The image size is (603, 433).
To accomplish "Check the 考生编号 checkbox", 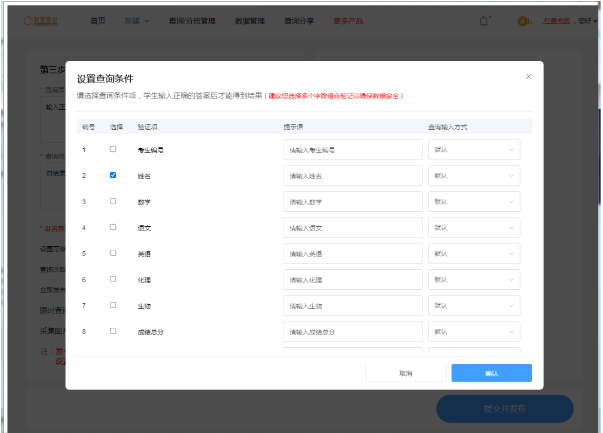I will click(112, 149).
